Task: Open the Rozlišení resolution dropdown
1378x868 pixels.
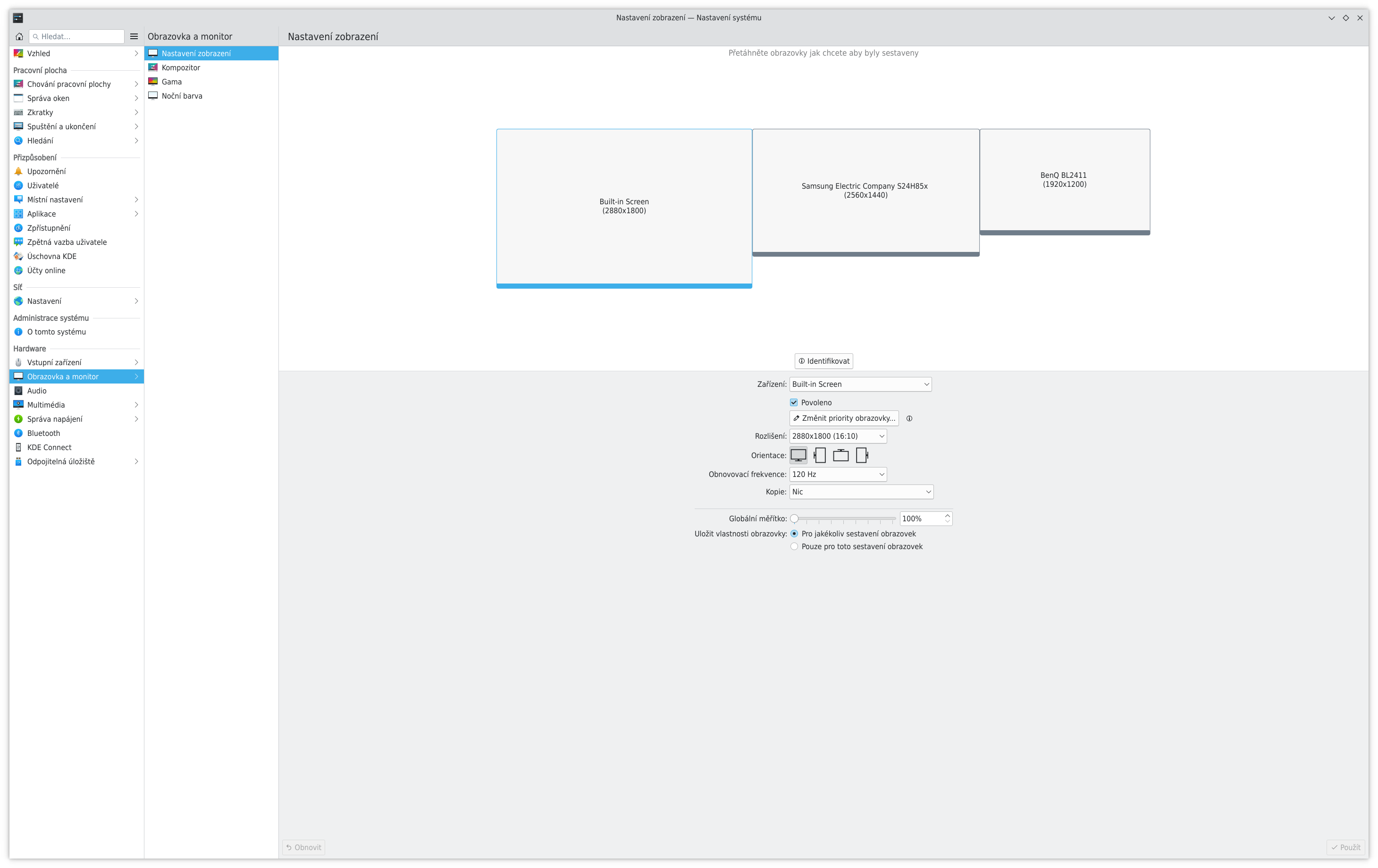Action: [838, 436]
